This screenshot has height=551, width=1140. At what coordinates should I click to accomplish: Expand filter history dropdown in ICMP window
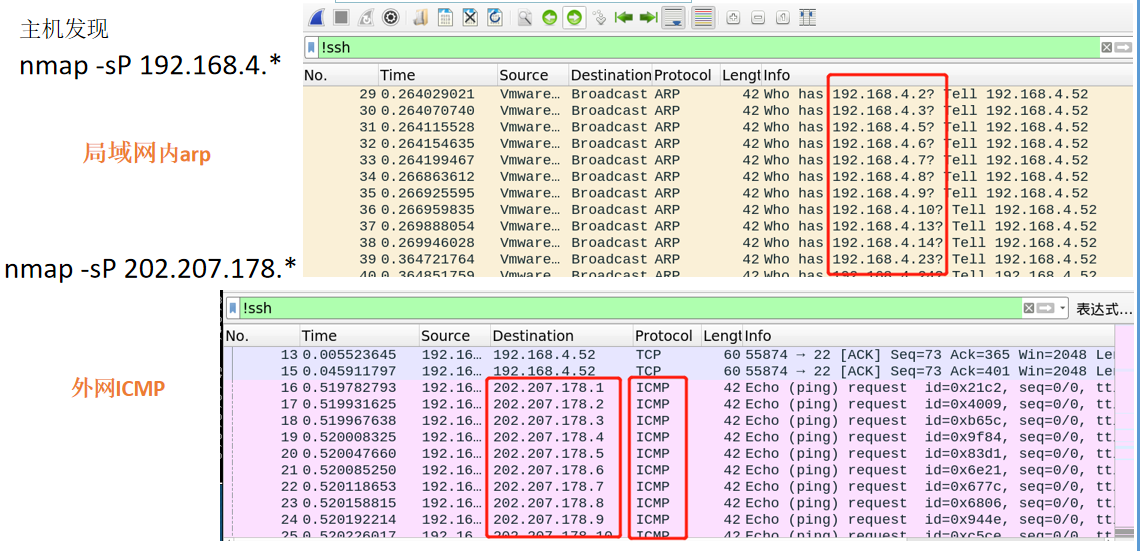(x=1063, y=308)
